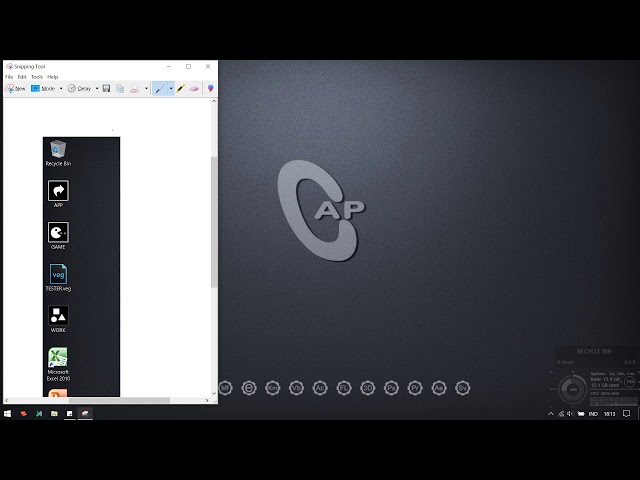Open the Edit menu
The height and width of the screenshot is (480, 640).
click(x=22, y=77)
